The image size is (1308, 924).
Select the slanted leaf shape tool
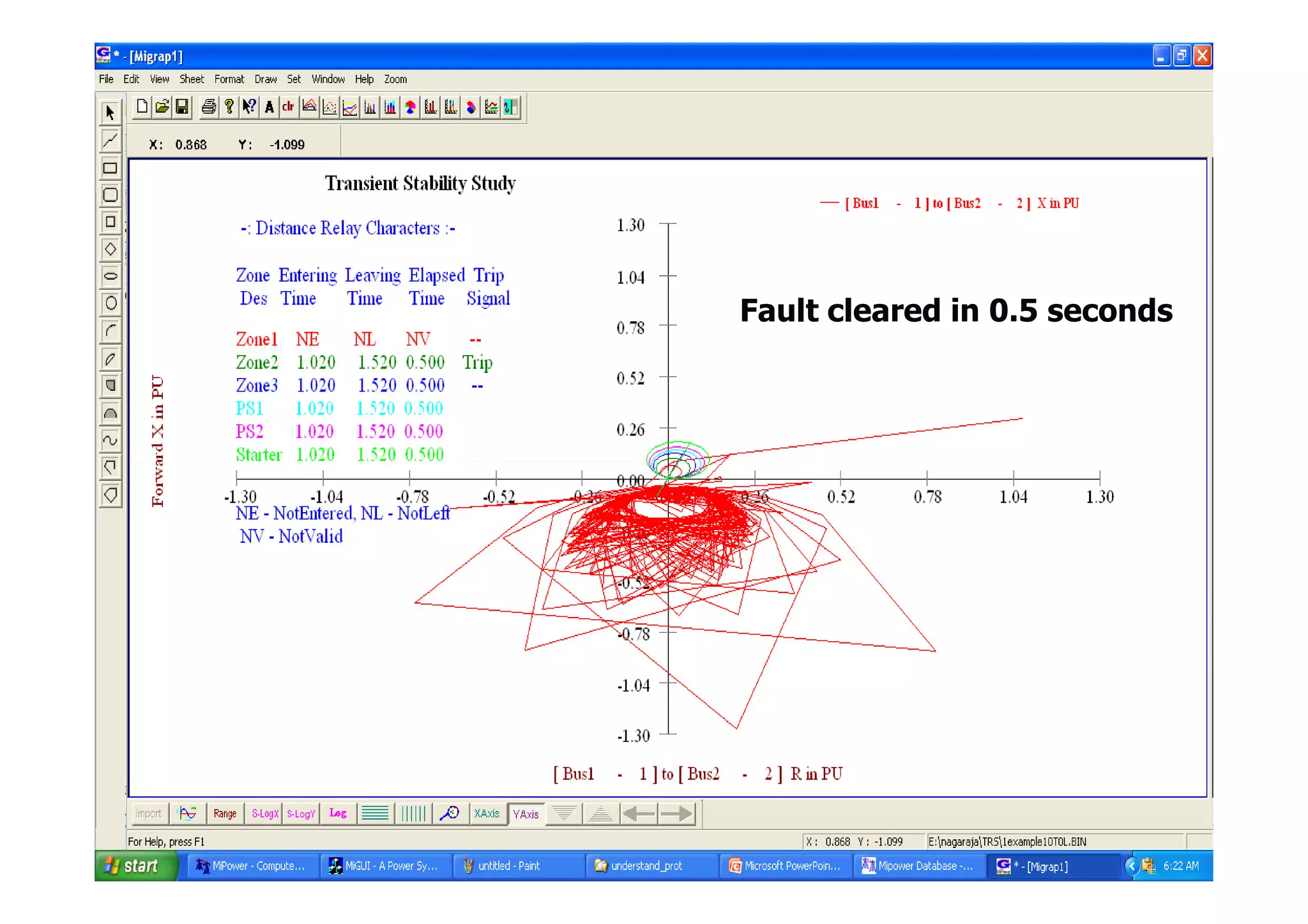110,359
